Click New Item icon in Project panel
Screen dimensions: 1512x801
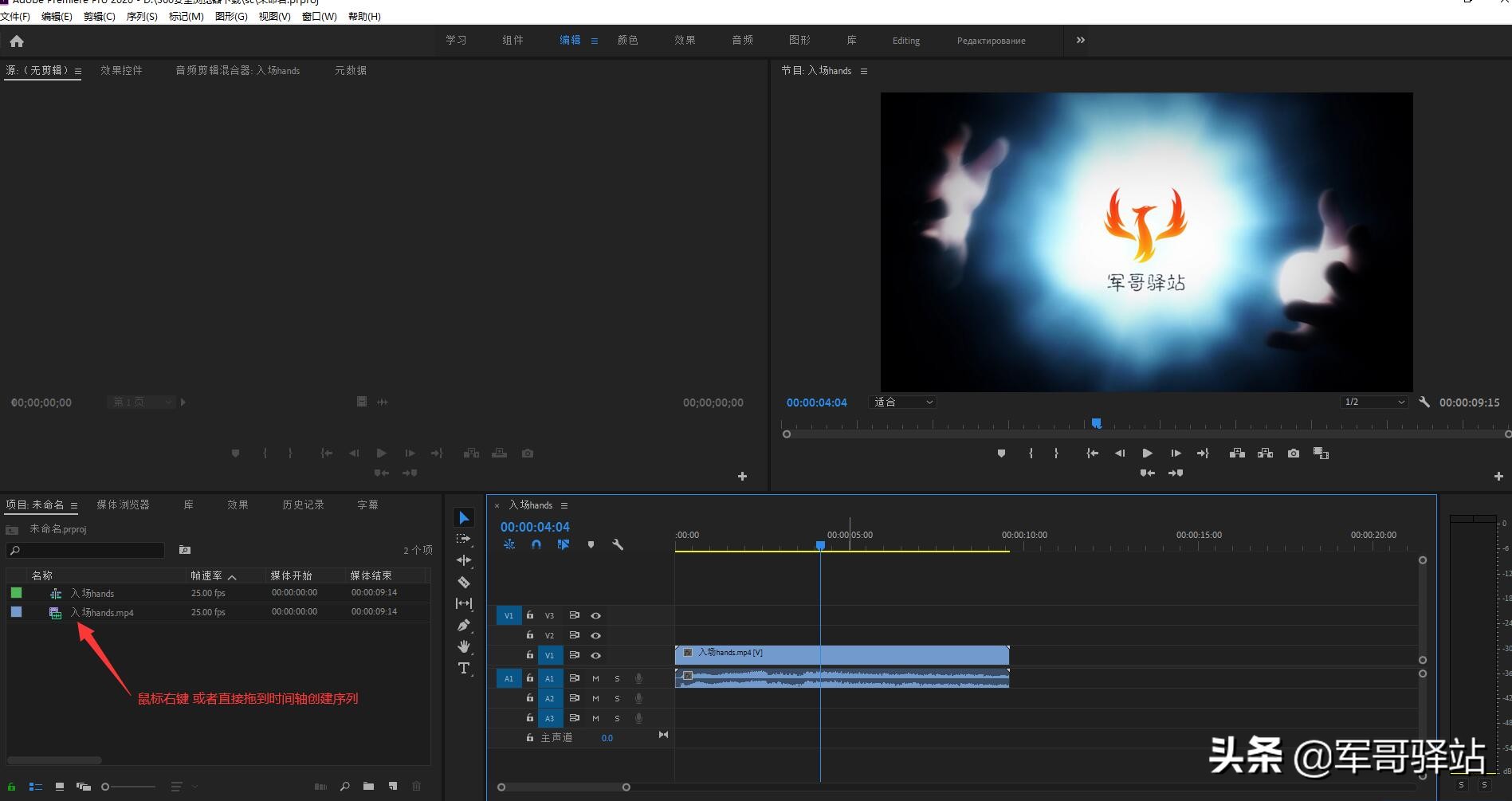coord(393,787)
